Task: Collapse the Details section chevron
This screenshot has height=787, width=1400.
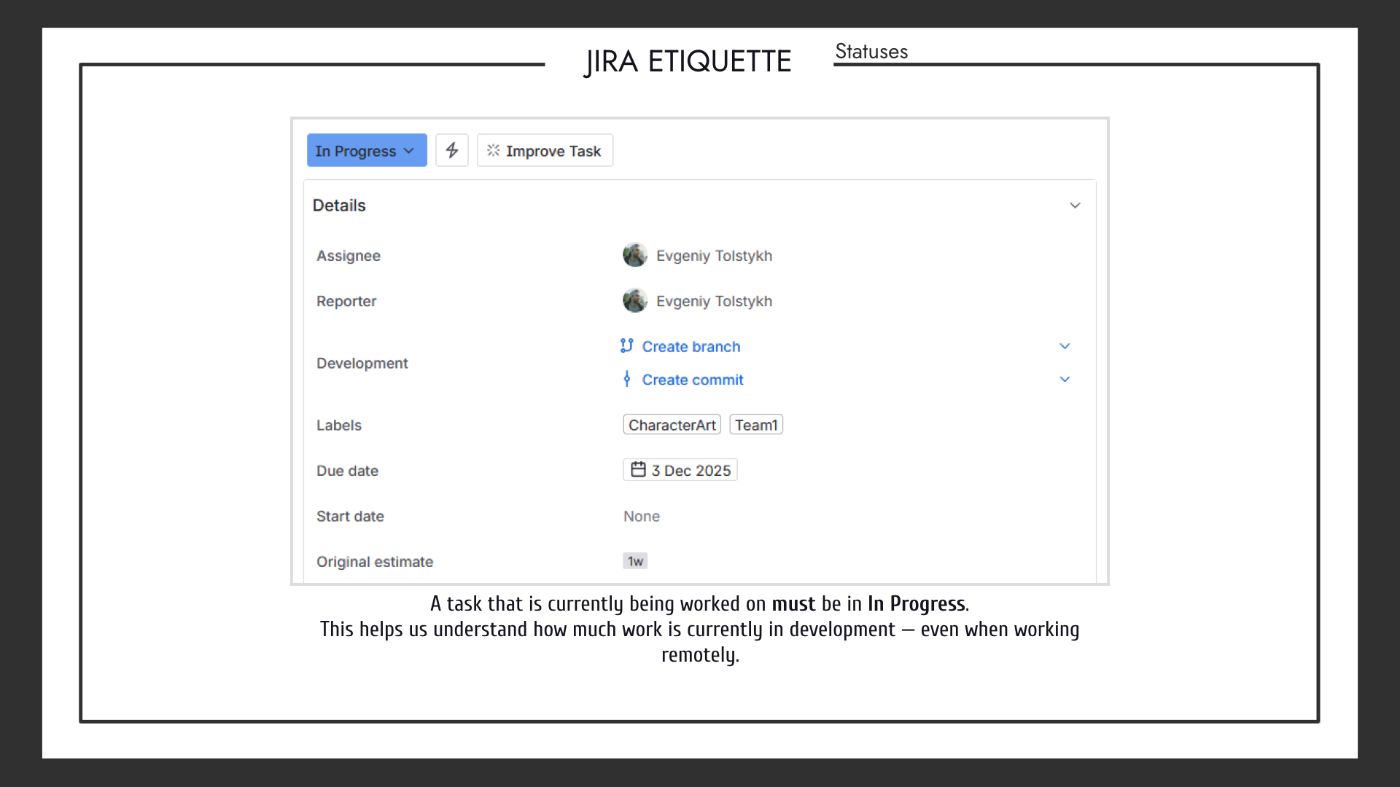Action: point(1075,206)
